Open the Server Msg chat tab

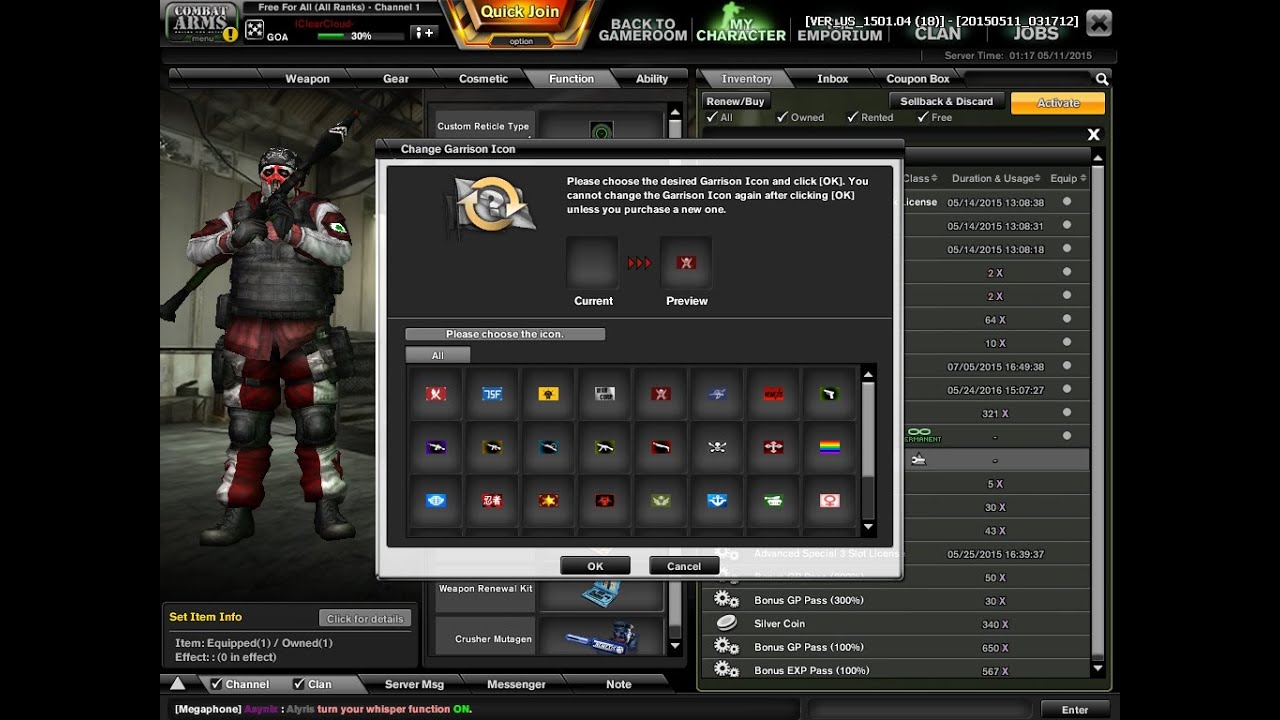point(414,684)
